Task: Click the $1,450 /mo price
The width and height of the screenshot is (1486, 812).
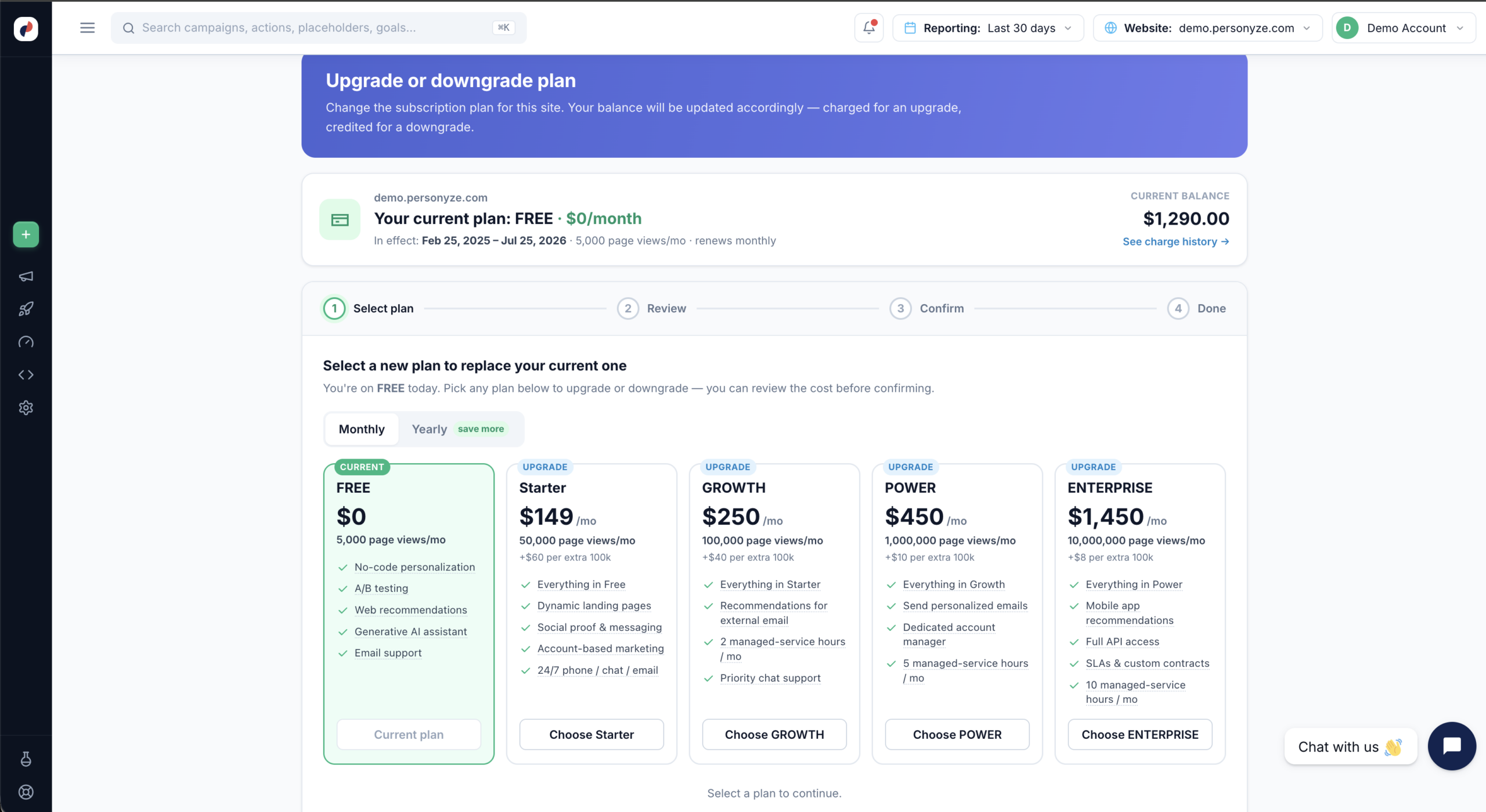Action: point(1117,517)
